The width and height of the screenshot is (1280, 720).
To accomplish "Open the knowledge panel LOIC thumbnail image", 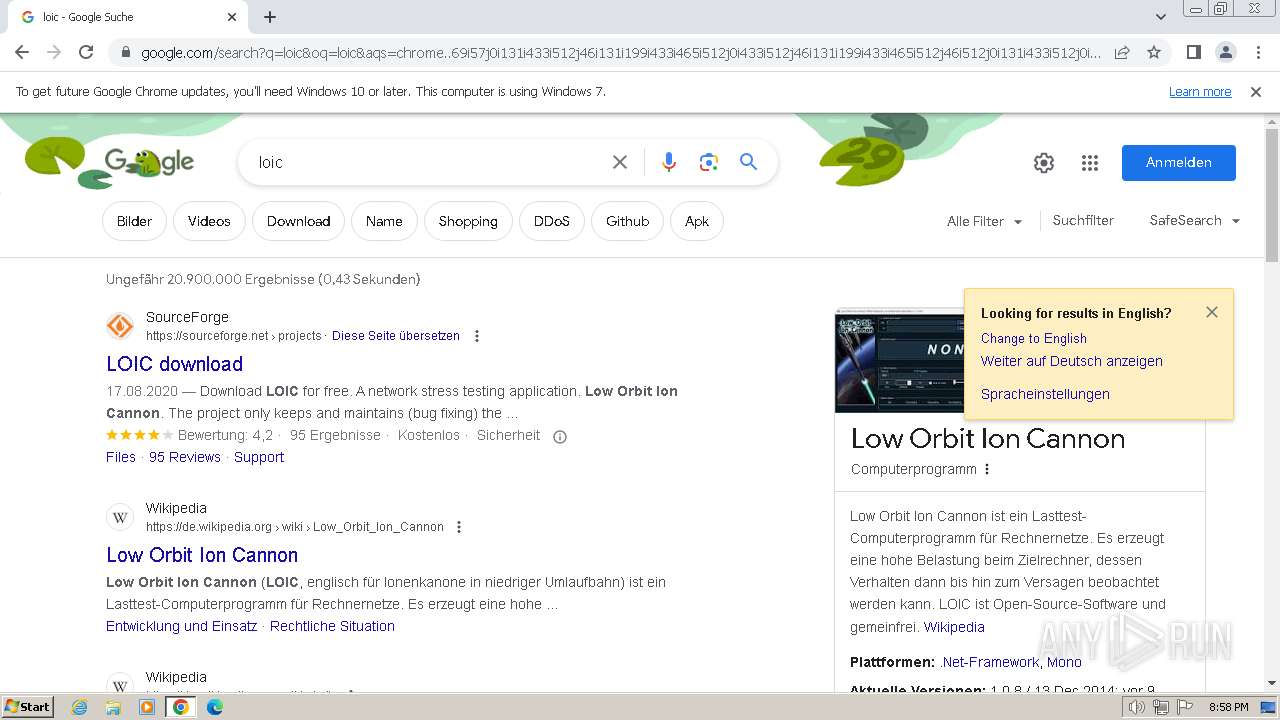I will point(900,360).
